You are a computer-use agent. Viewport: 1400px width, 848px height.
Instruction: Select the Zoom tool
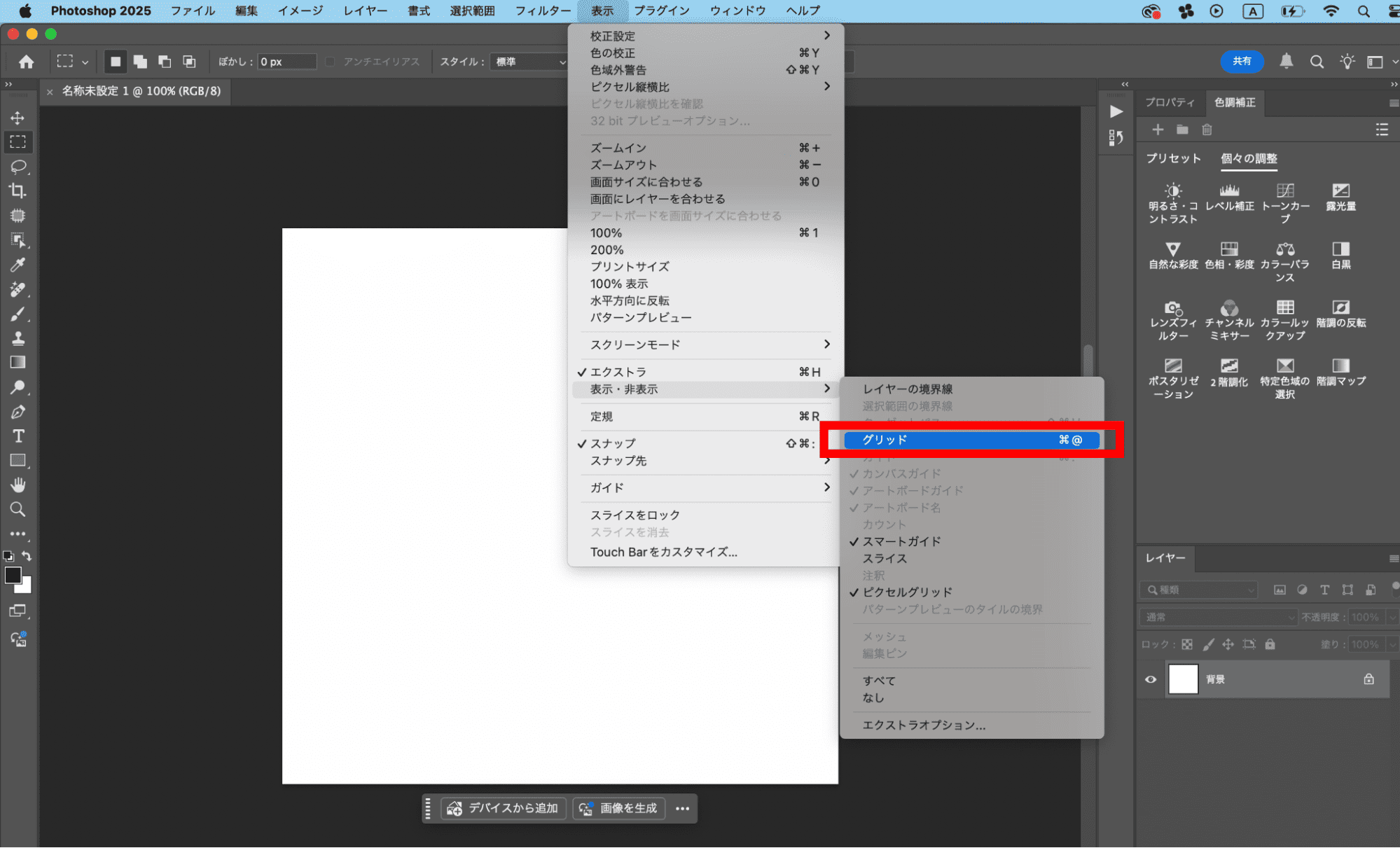[18, 510]
